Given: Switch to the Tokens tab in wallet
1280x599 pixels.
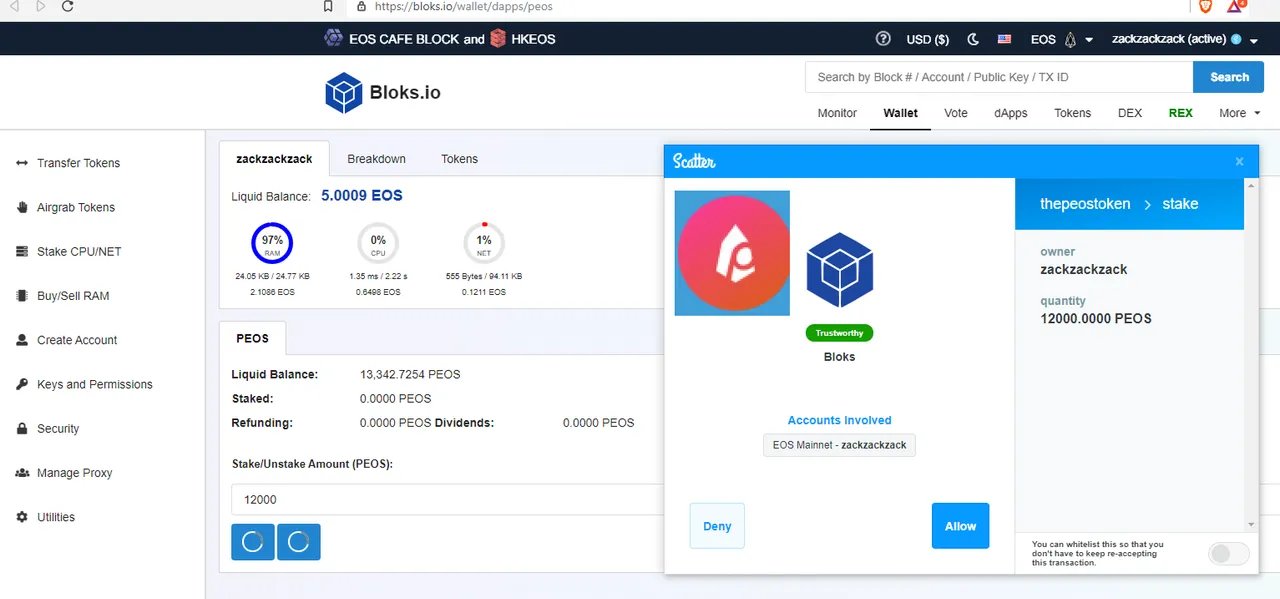Looking at the screenshot, I should pyautogui.click(x=459, y=159).
